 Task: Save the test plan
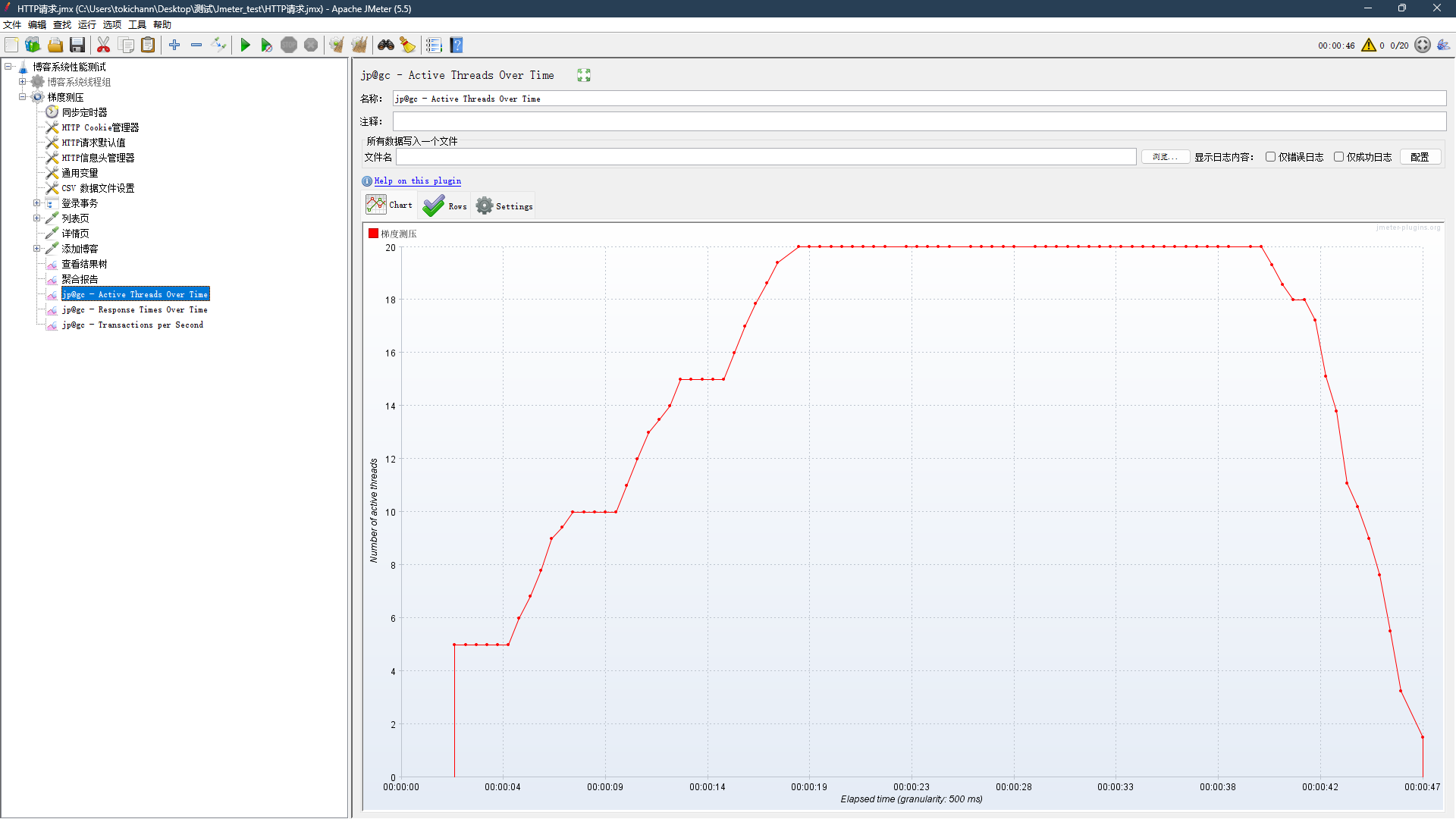tap(77, 45)
